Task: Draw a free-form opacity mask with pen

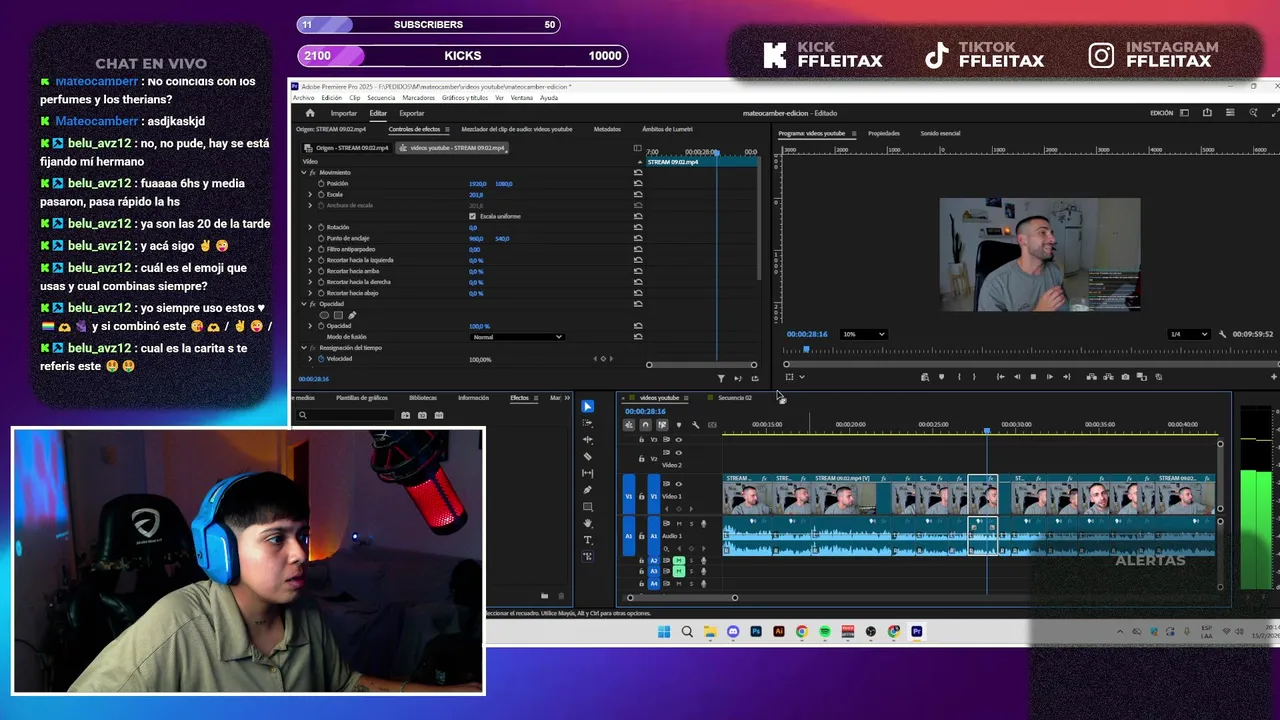Action: pos(352,315)
